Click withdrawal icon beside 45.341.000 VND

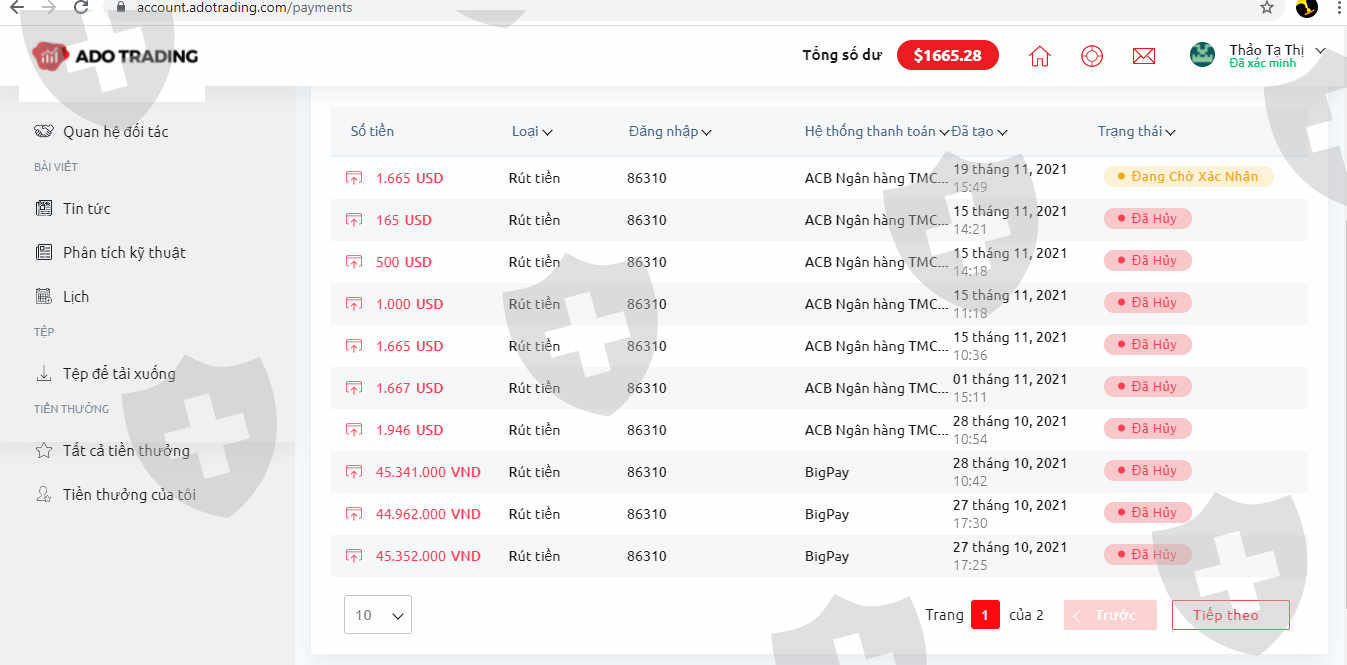[x=354, y=472]
